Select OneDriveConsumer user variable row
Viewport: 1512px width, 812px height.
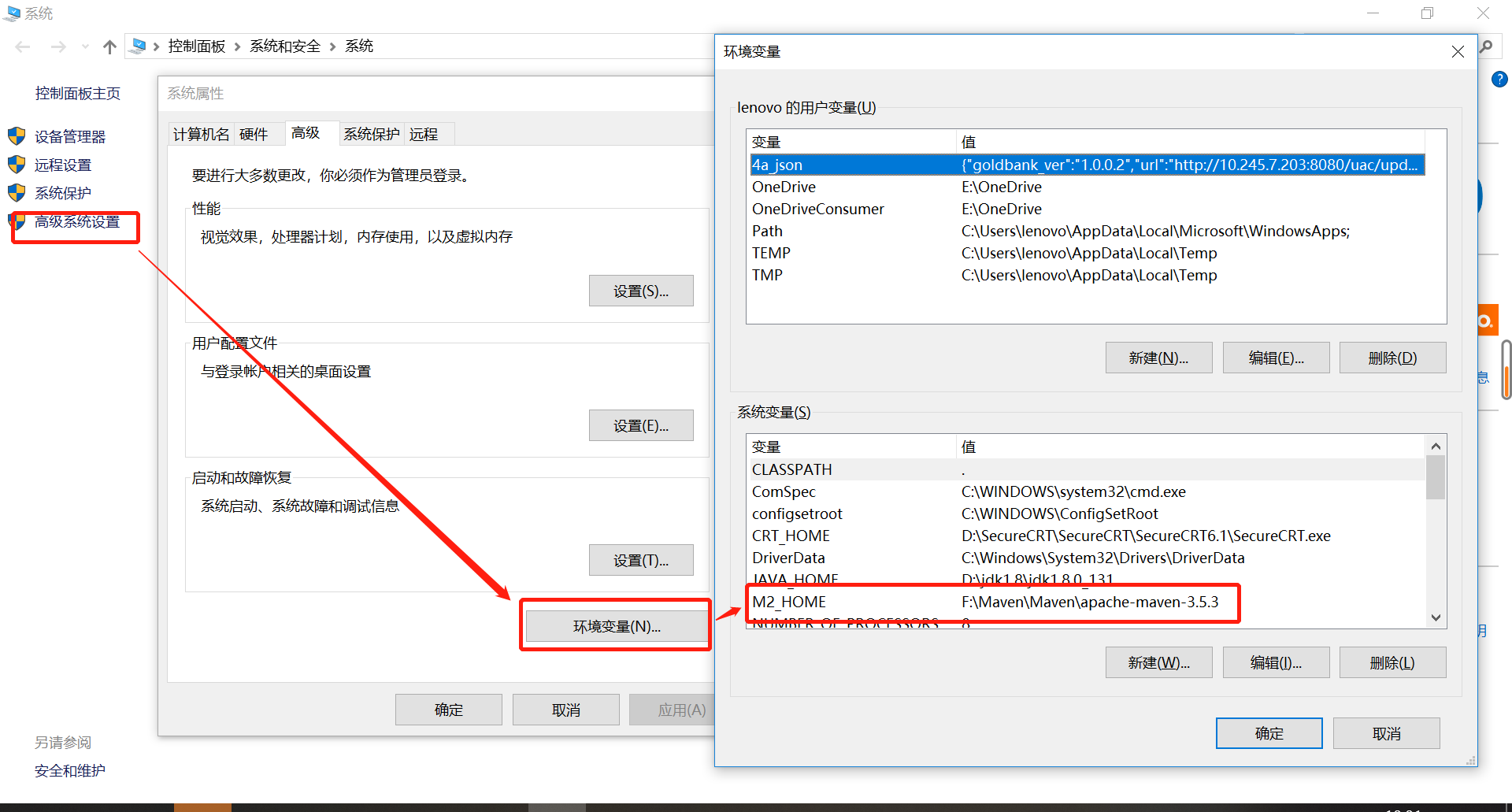[1087, 209]
